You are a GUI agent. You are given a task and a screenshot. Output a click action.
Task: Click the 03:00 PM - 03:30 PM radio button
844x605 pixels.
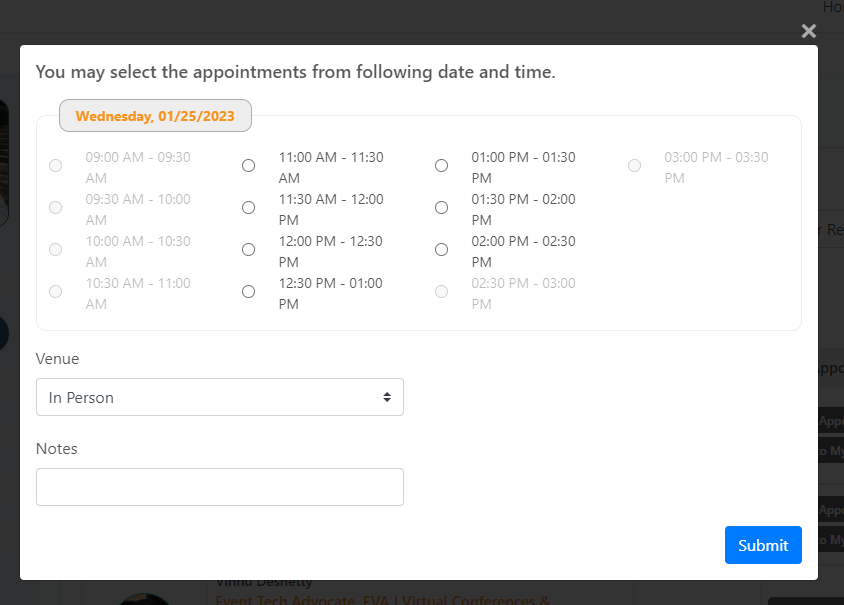pyautogui.click(x=635, y=166)
